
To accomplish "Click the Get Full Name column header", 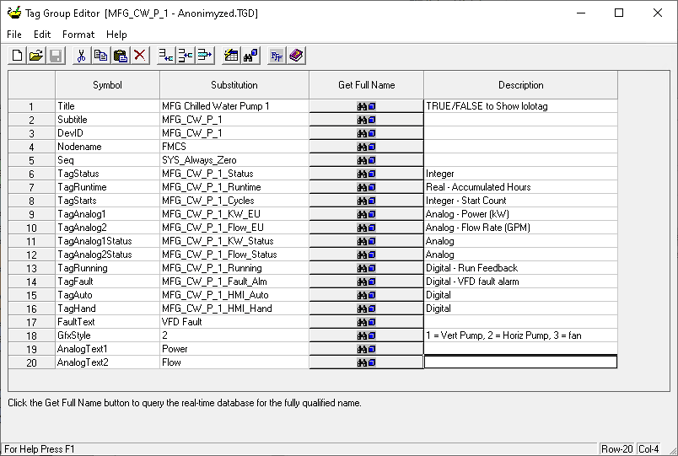I will 366,85.
